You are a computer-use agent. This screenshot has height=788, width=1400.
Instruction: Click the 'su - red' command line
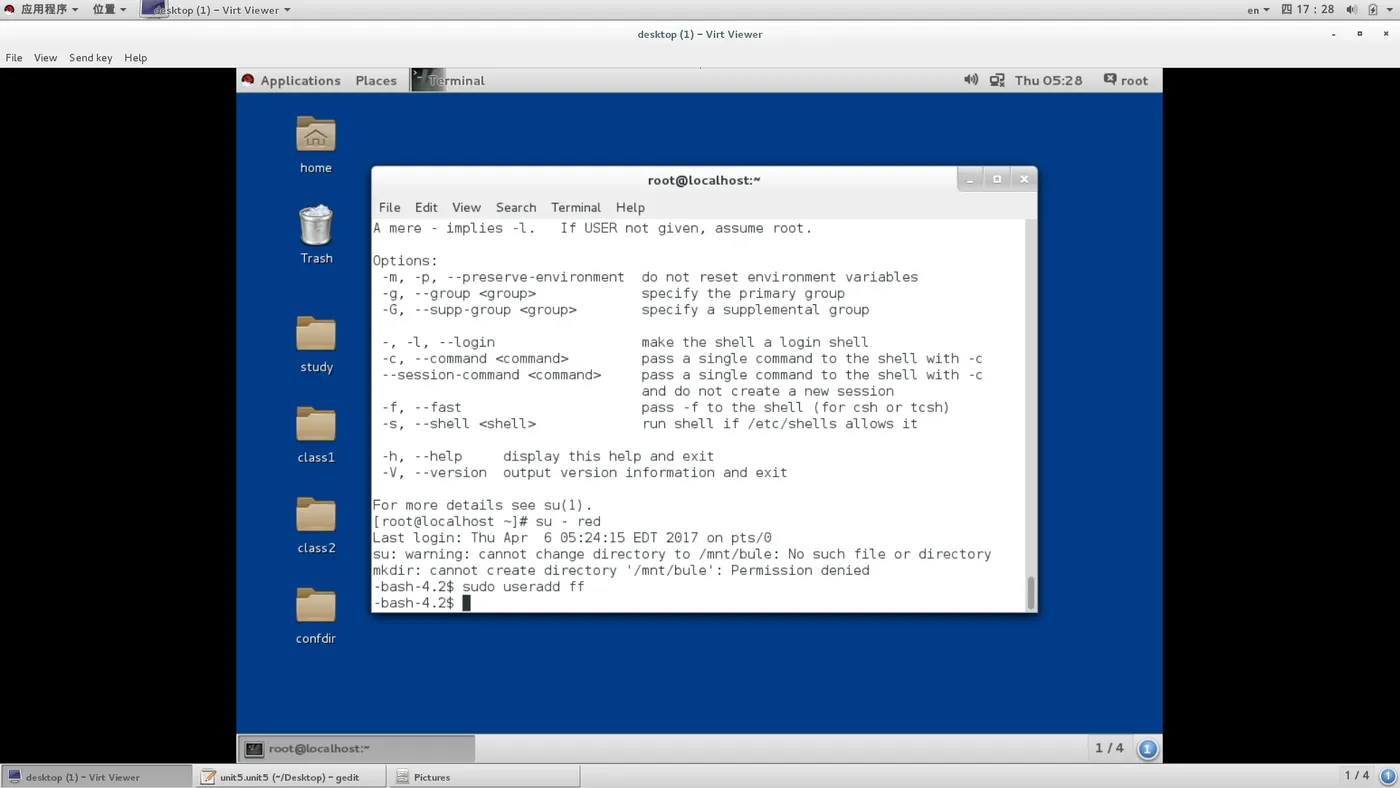[x=486, y=521]
